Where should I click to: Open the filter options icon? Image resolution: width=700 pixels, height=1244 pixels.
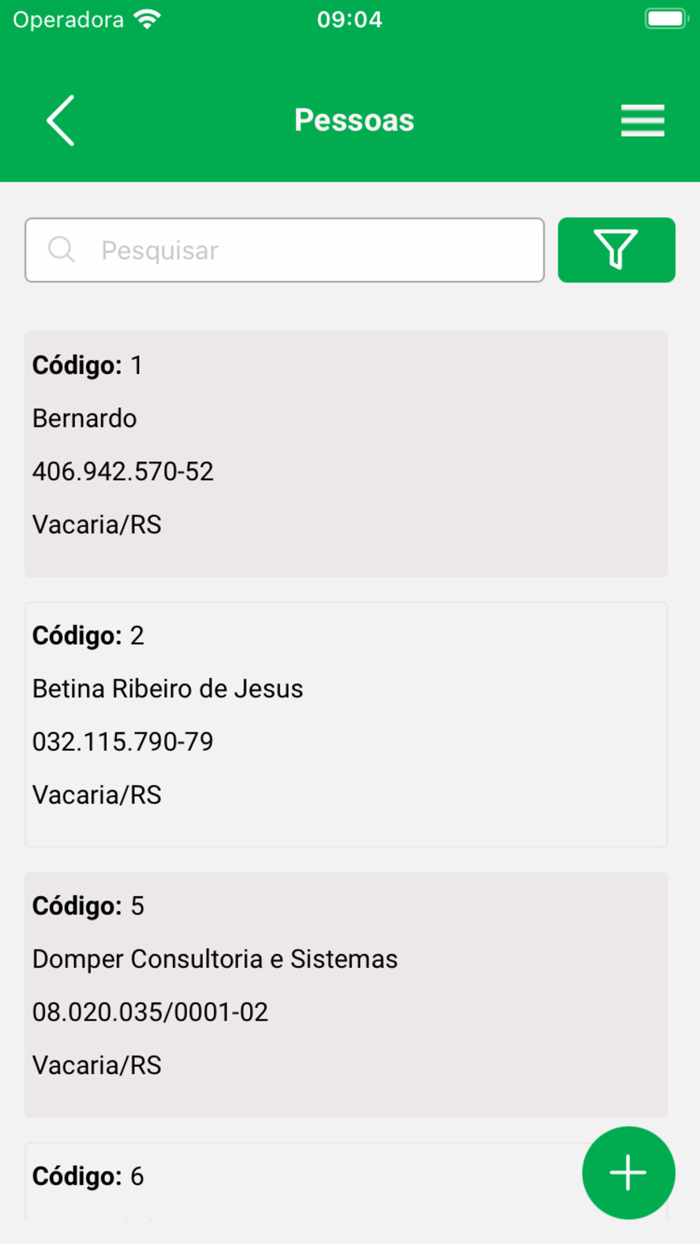point(616,249)
